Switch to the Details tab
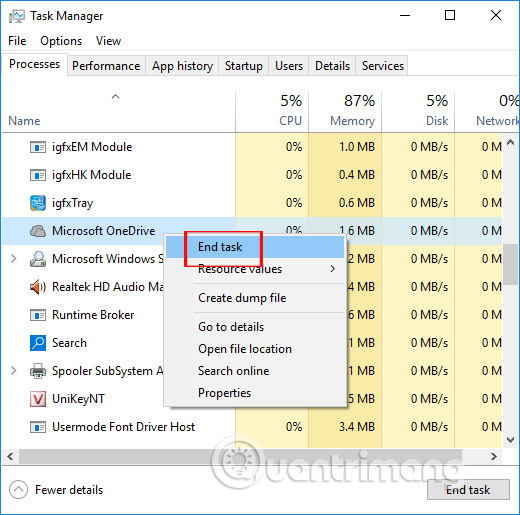The height and width of the screenshot is (515, 520). 332,66
